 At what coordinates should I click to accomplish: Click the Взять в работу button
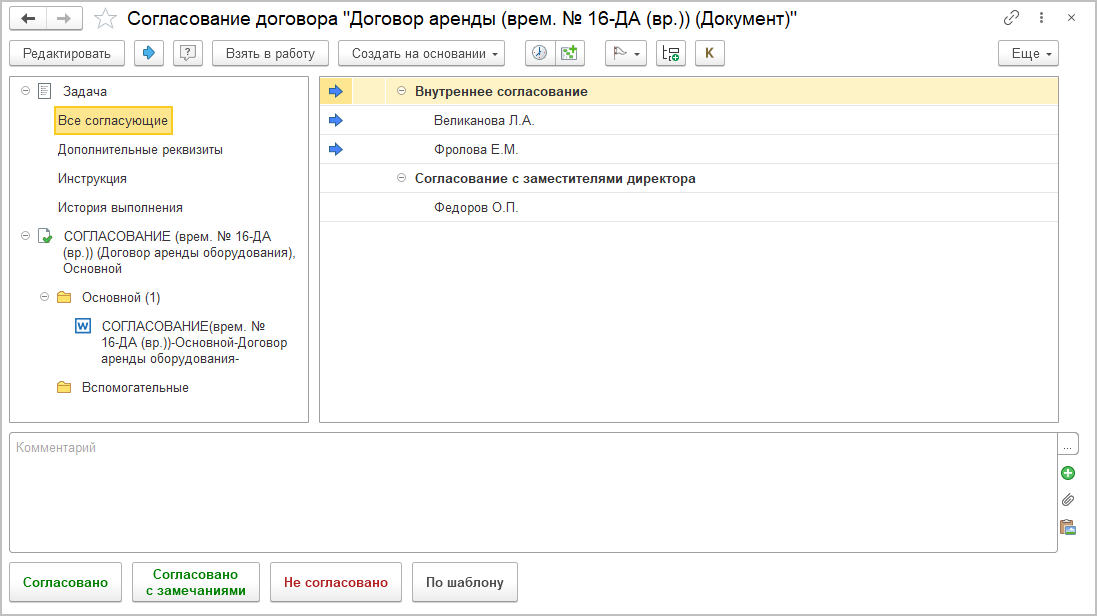[x=270, y=53]
